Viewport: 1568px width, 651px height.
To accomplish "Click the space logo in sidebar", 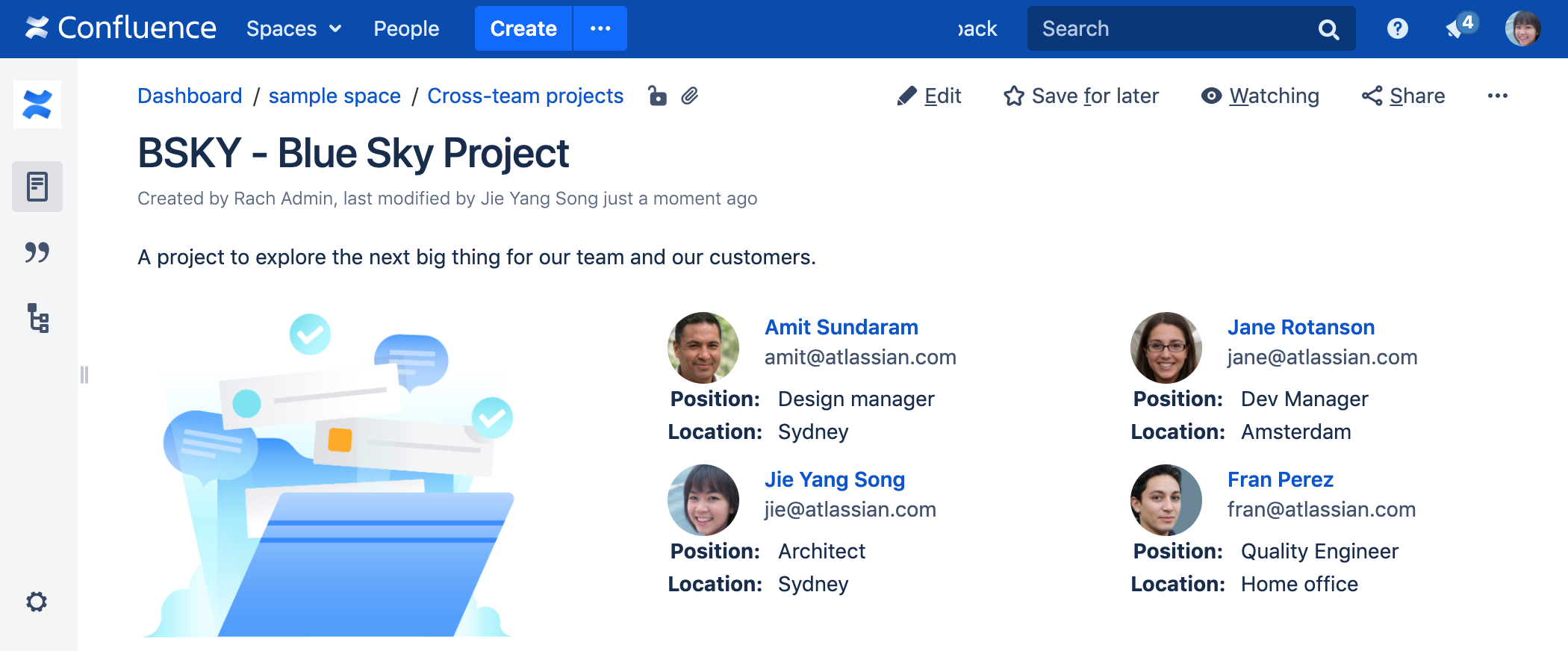I will (x=37, y=105).
